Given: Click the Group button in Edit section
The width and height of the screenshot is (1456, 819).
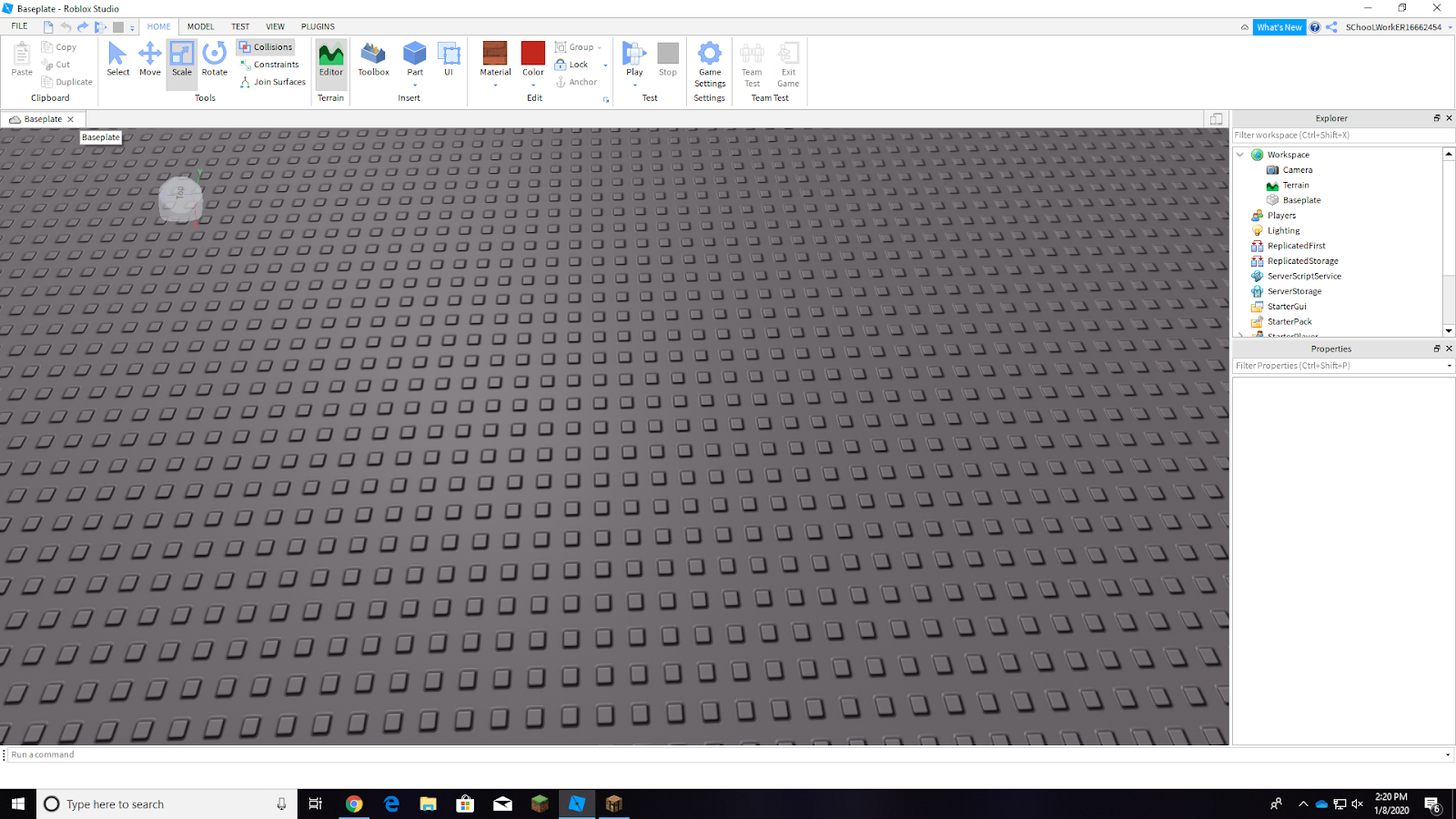Looking at the screenshot, I should point(574,47).
